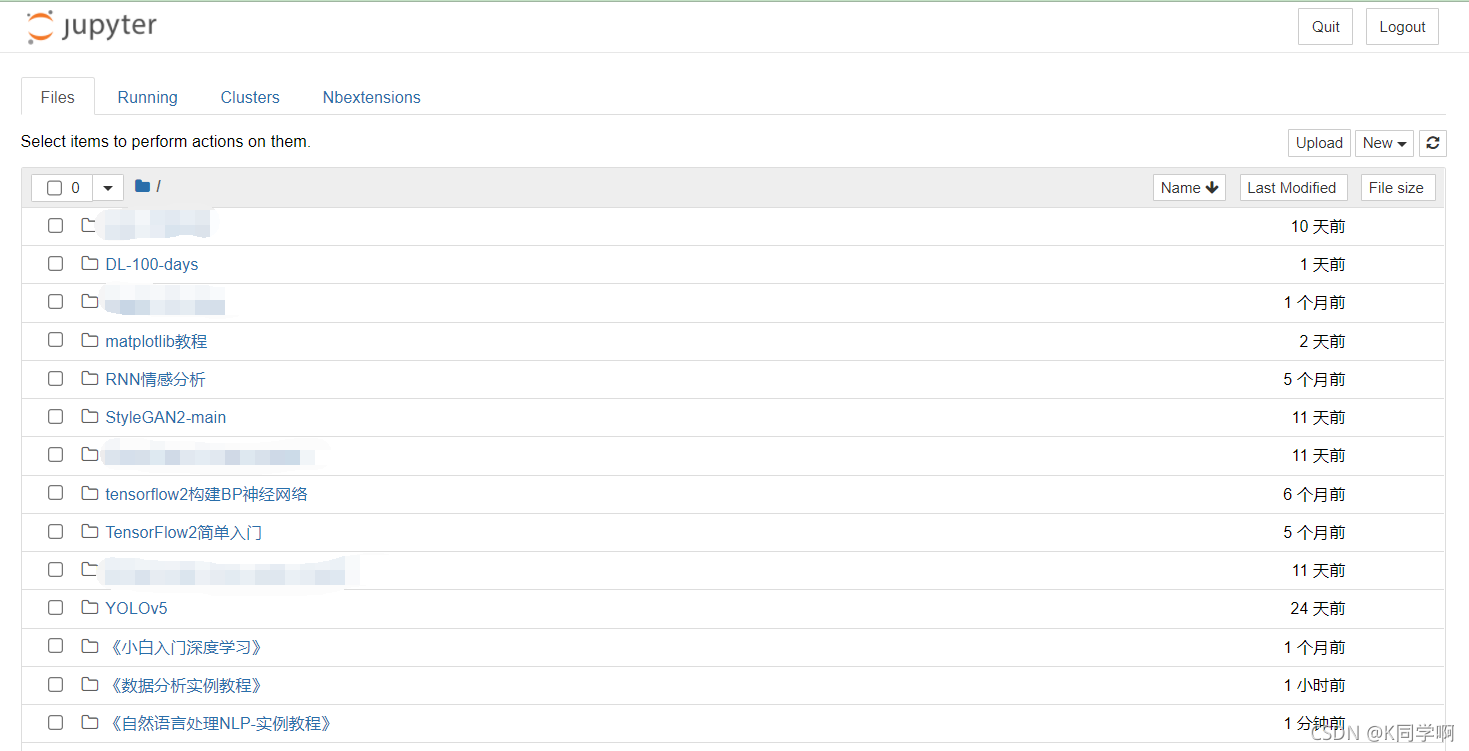Open the 《自然语言处理NLP-实例教程》 folder
This screenshot has height=751, width=1469.
[220, 723]
